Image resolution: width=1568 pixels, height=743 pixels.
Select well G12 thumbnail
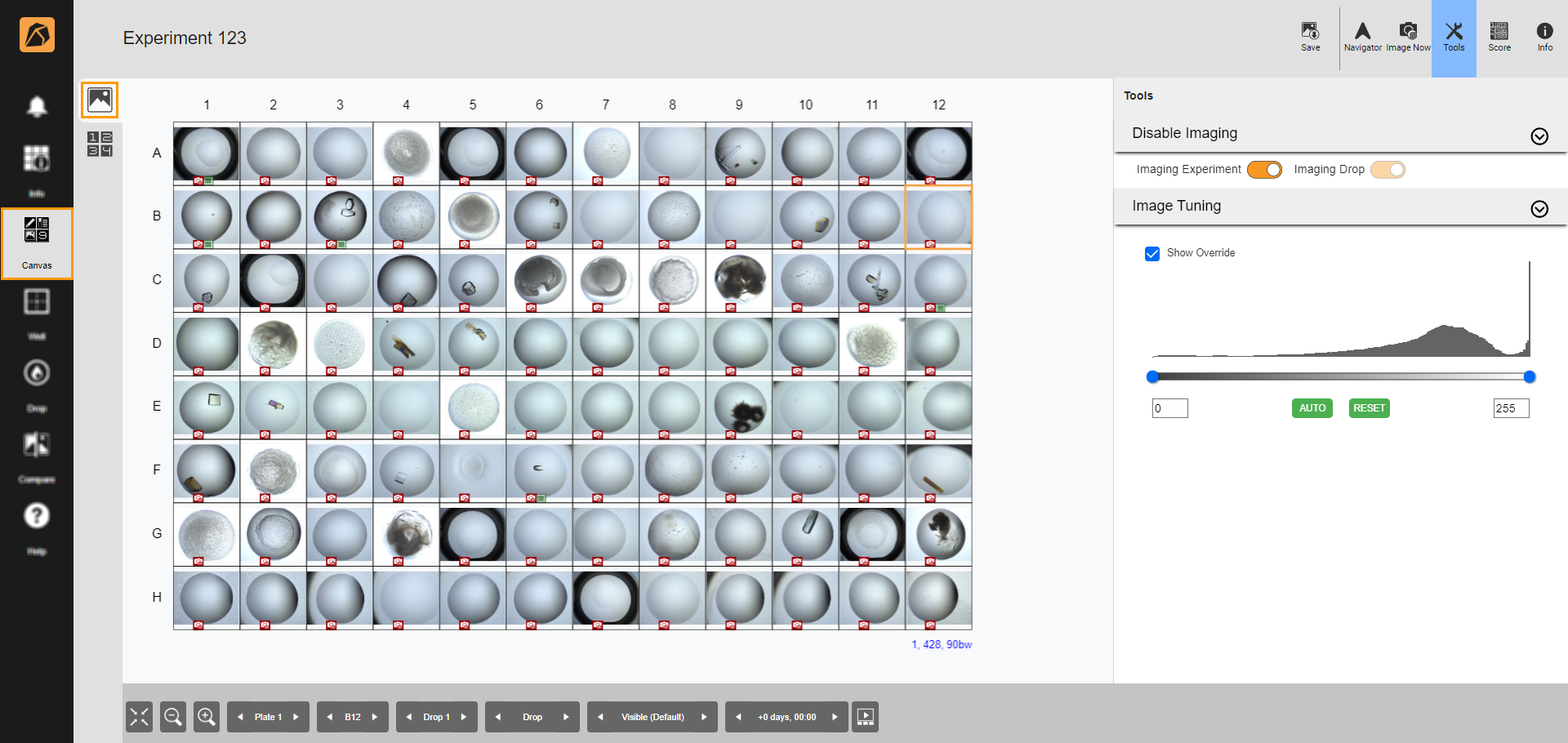point(939,535)
